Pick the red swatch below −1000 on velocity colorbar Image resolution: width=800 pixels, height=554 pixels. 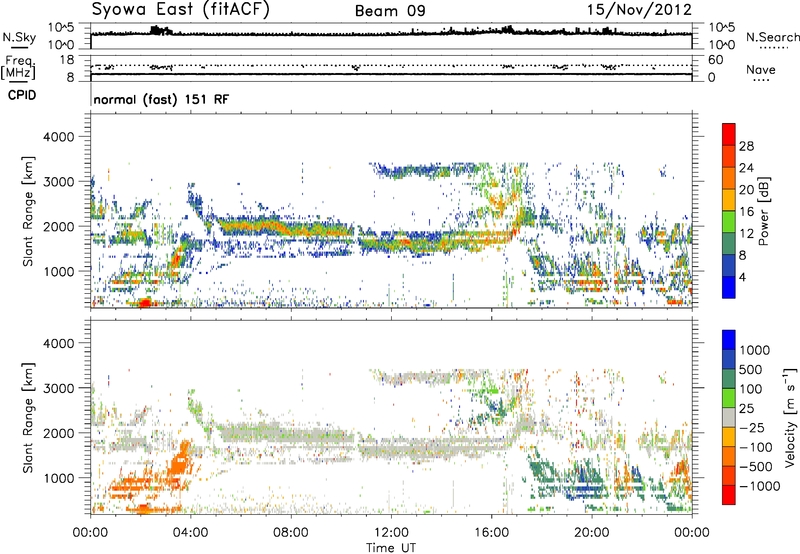(729, 495)
